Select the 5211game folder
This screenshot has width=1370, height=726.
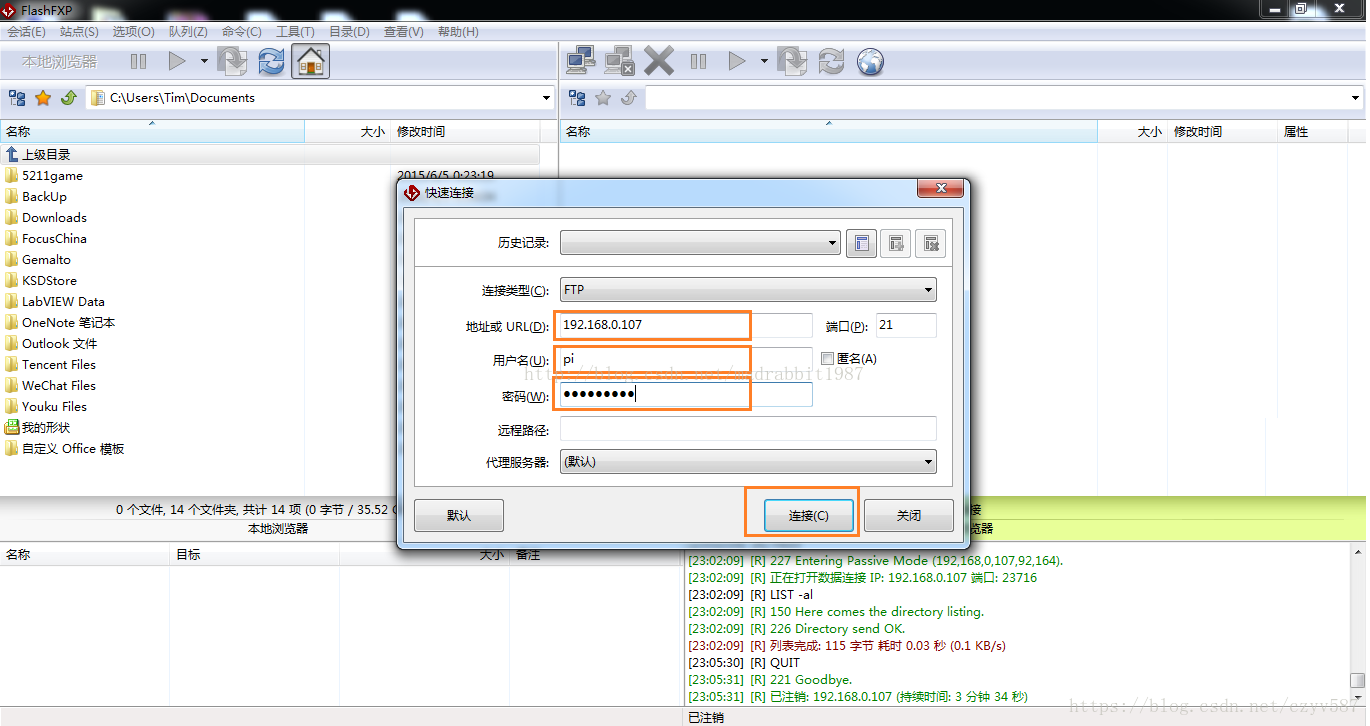pos(52,176)
